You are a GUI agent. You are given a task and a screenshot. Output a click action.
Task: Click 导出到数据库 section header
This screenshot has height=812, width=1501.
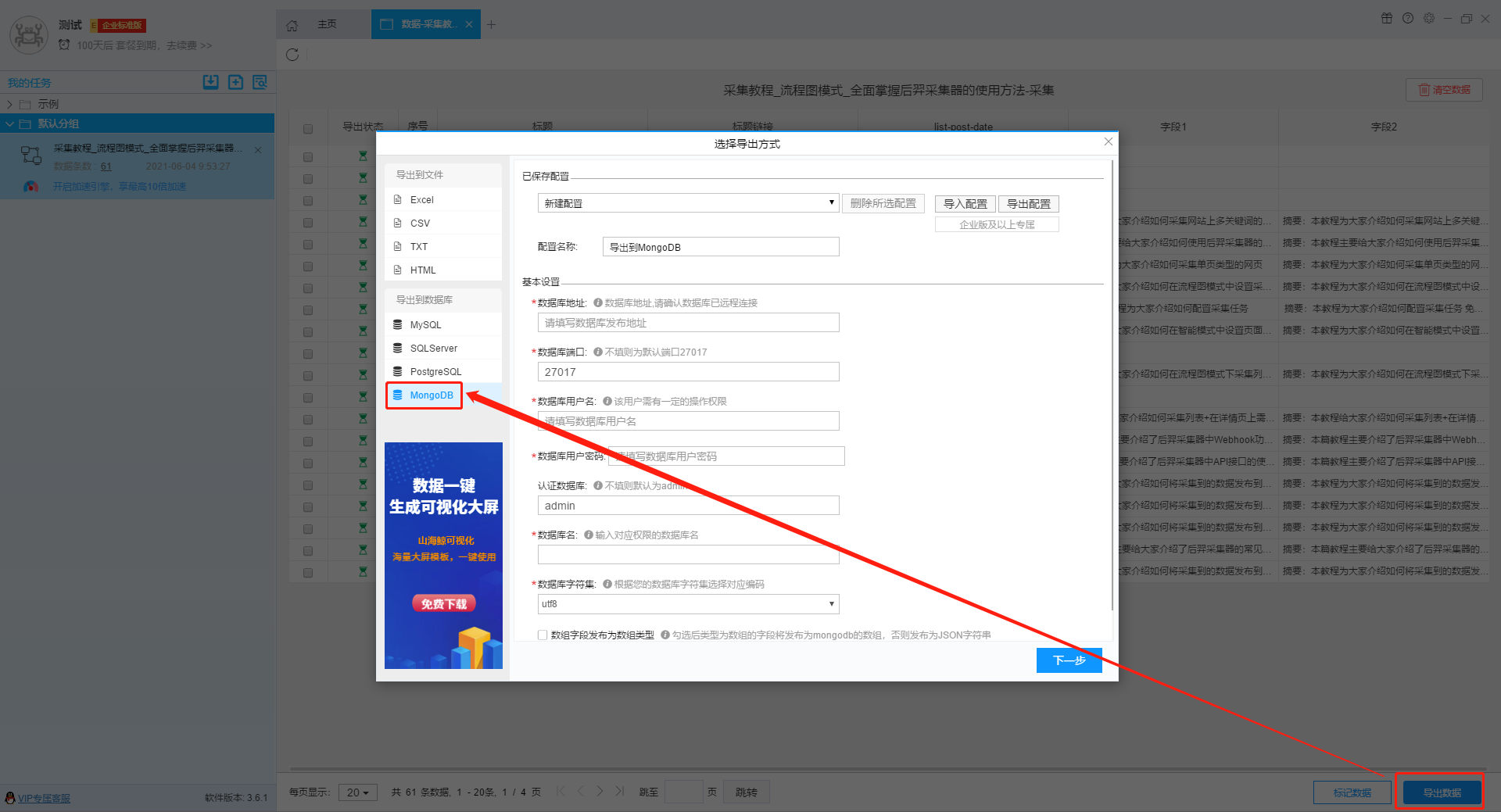tap(443, 299)
